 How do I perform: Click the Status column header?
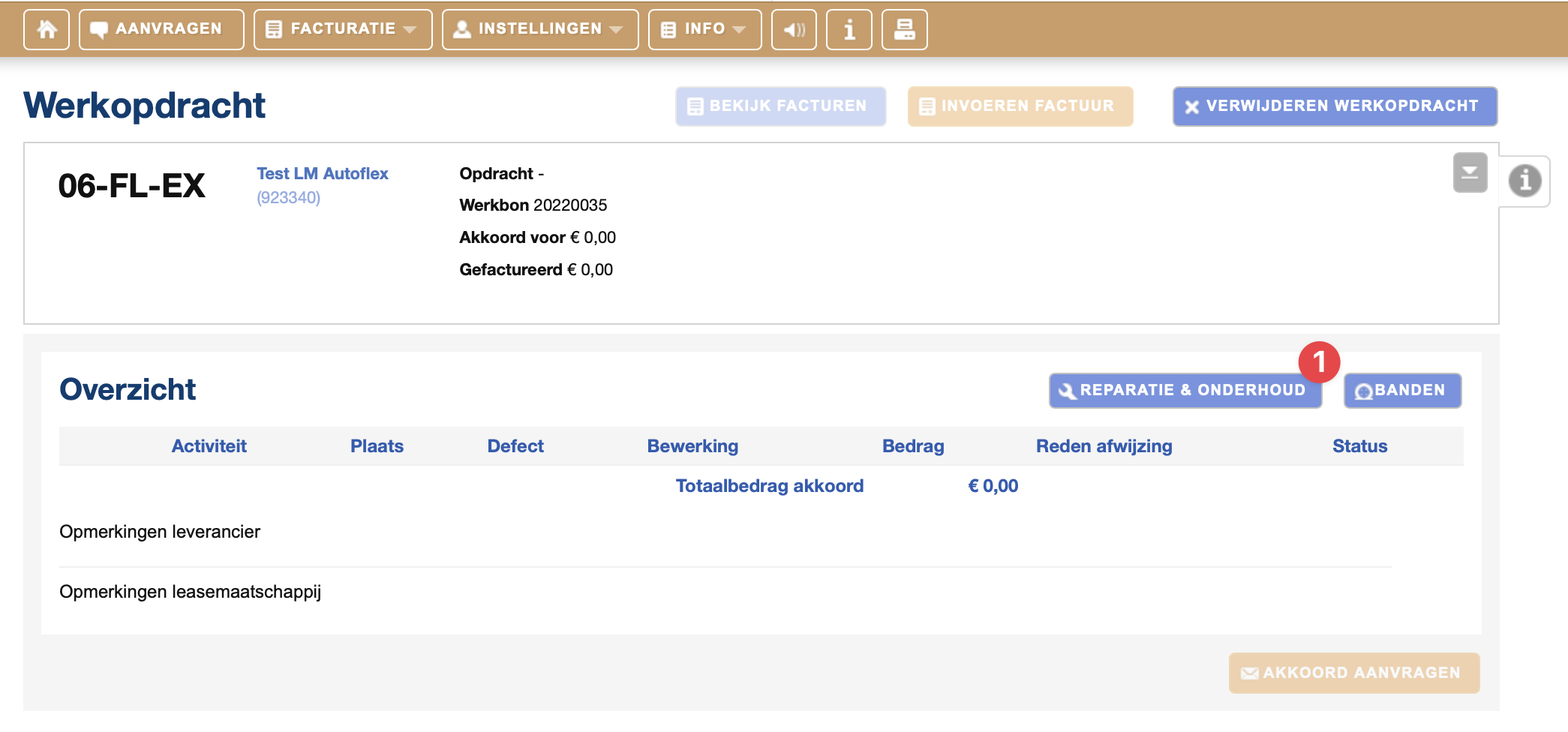[1359, 446]
